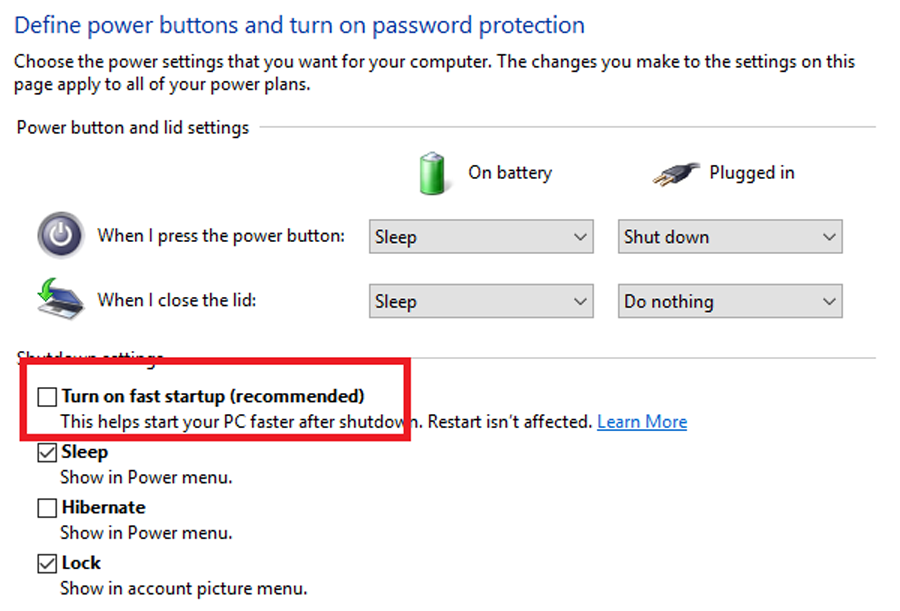Expand the Do nothing lid dropdown
Screen dimensions: 900x611
tap(730, 301)
